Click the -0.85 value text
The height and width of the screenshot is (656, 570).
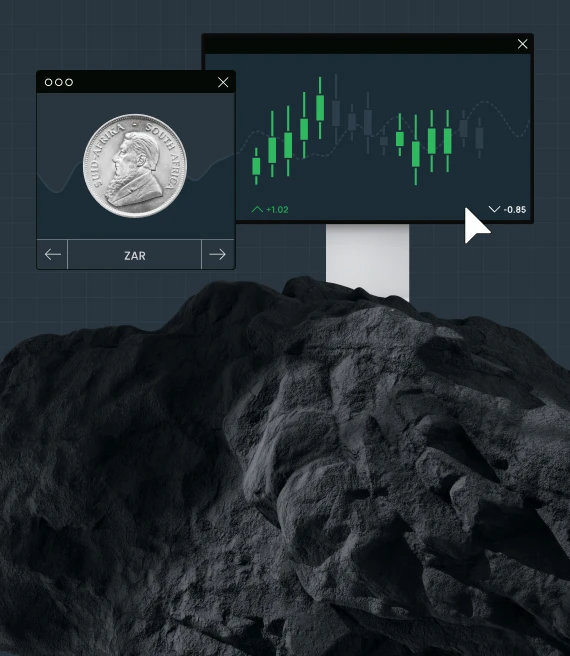click(x=515, y=210)
